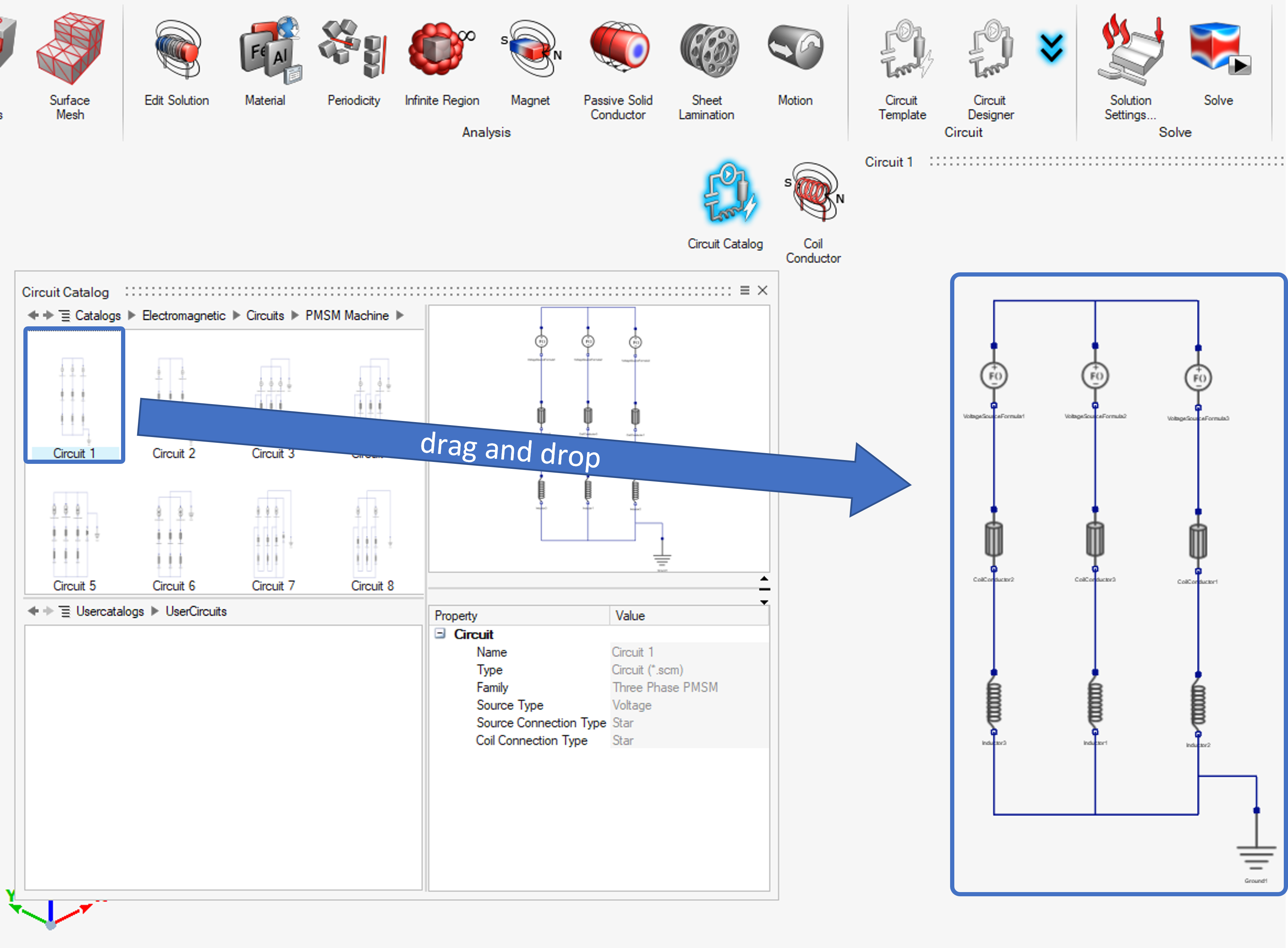Open the Circuit Catalog panel options menu
This screenshot has height=948, width=1288.
pyautogui.click(x=744, y=290)
